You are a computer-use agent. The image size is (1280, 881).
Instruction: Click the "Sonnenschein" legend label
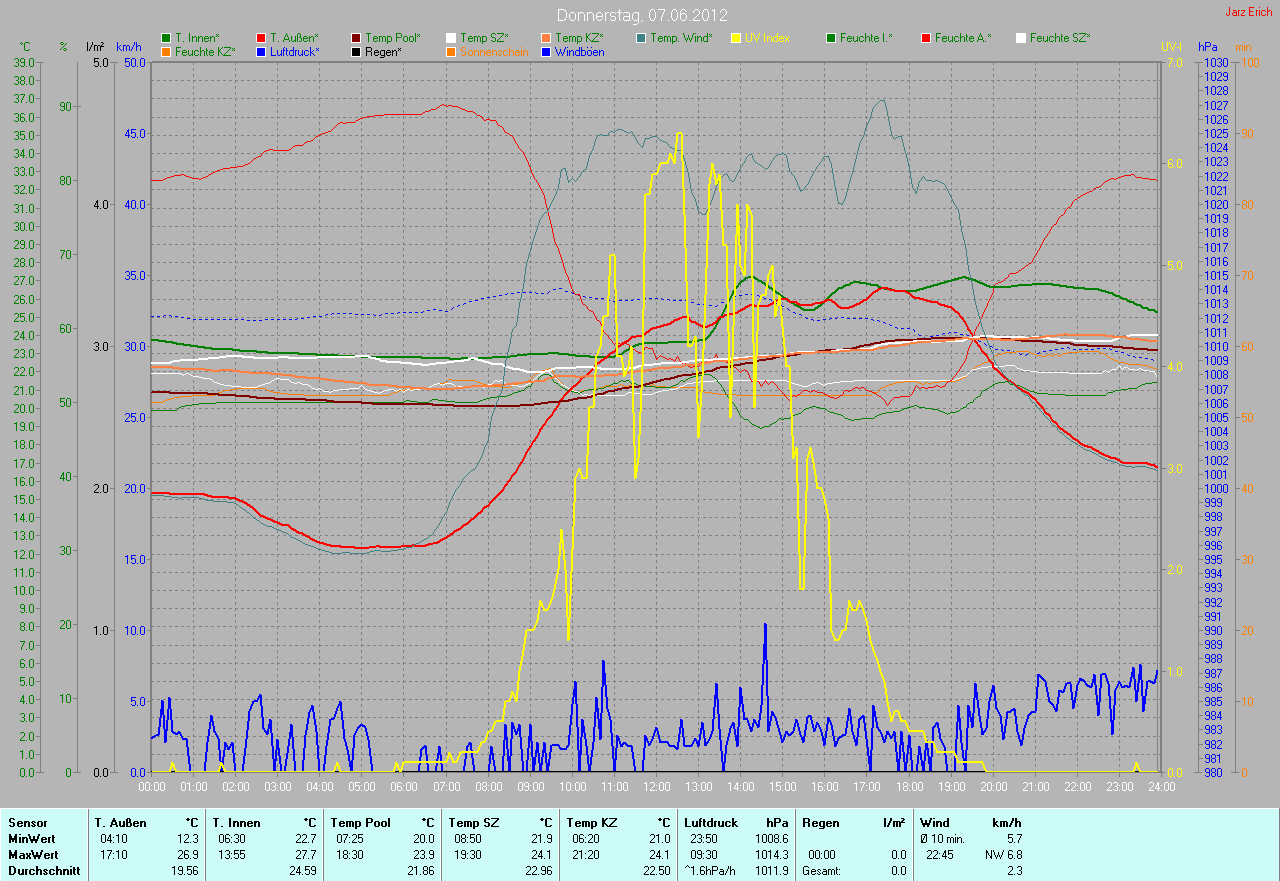click(492, 51)
